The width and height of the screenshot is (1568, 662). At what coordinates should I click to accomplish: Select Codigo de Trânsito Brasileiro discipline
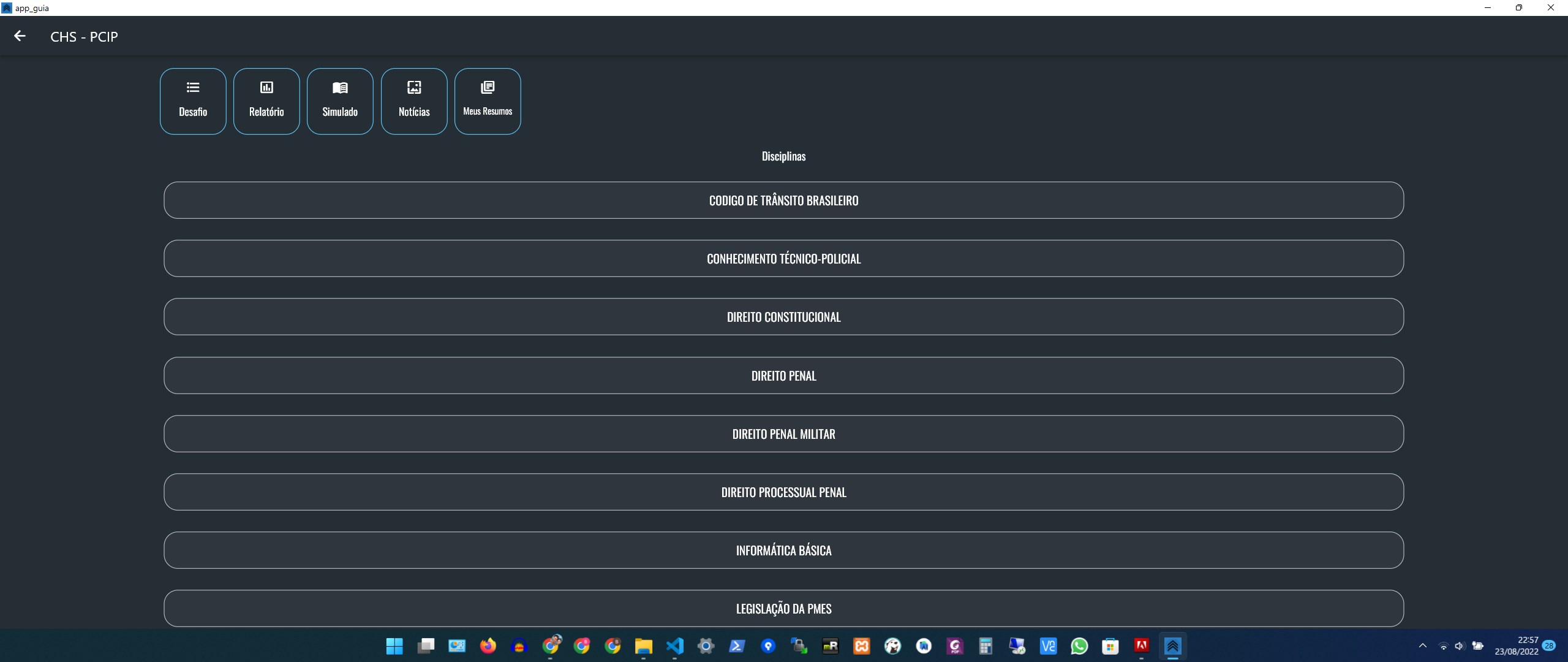(x=783, y=200)
